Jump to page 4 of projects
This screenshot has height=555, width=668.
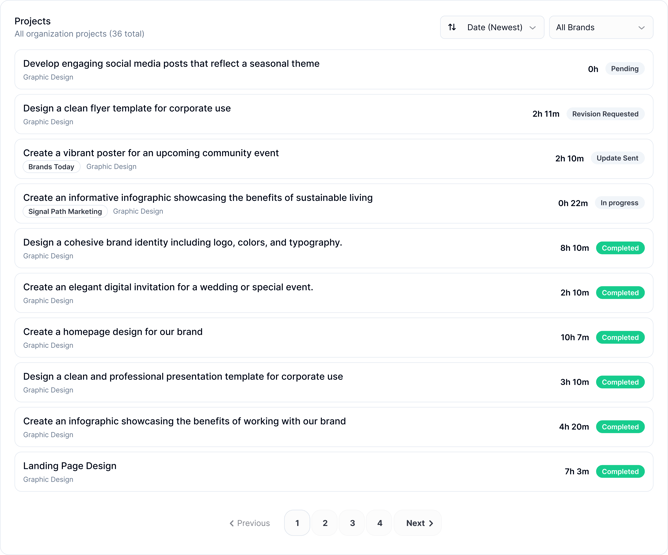point(379,523)
